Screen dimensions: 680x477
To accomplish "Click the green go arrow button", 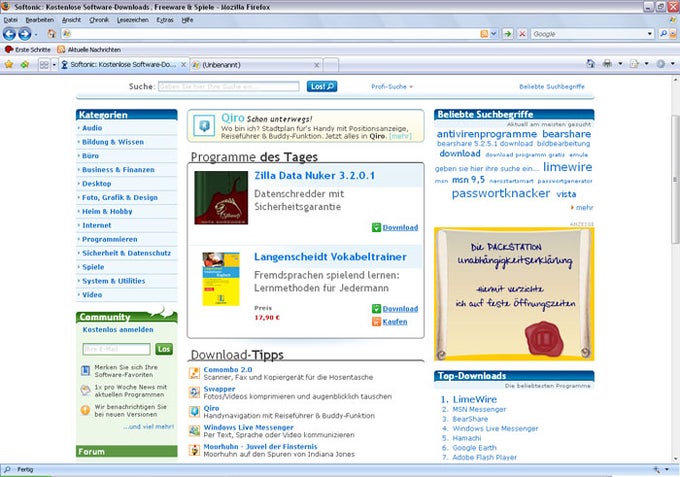I will point(507,34).
